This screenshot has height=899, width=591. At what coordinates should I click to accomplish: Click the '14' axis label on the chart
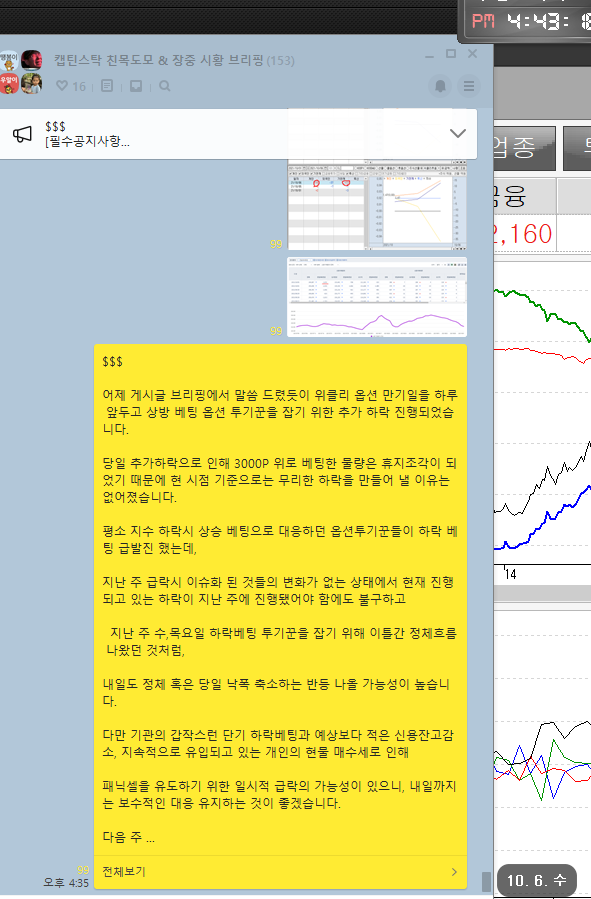(x=510, y=574)
